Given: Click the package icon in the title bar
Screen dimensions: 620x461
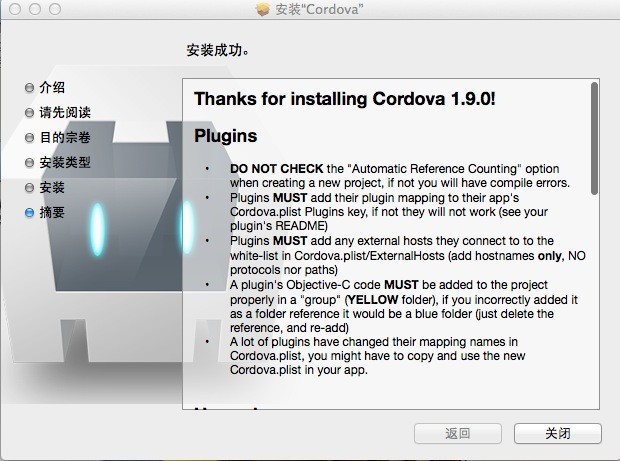Looking at the screenshot, I should (x=263, y=9).
